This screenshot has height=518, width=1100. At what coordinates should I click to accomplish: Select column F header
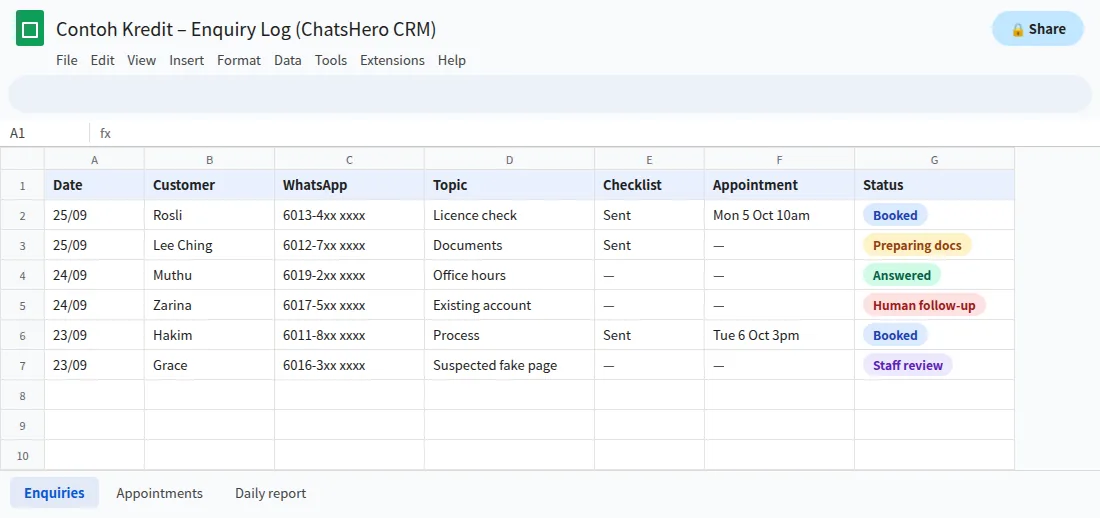click(779, 160)
